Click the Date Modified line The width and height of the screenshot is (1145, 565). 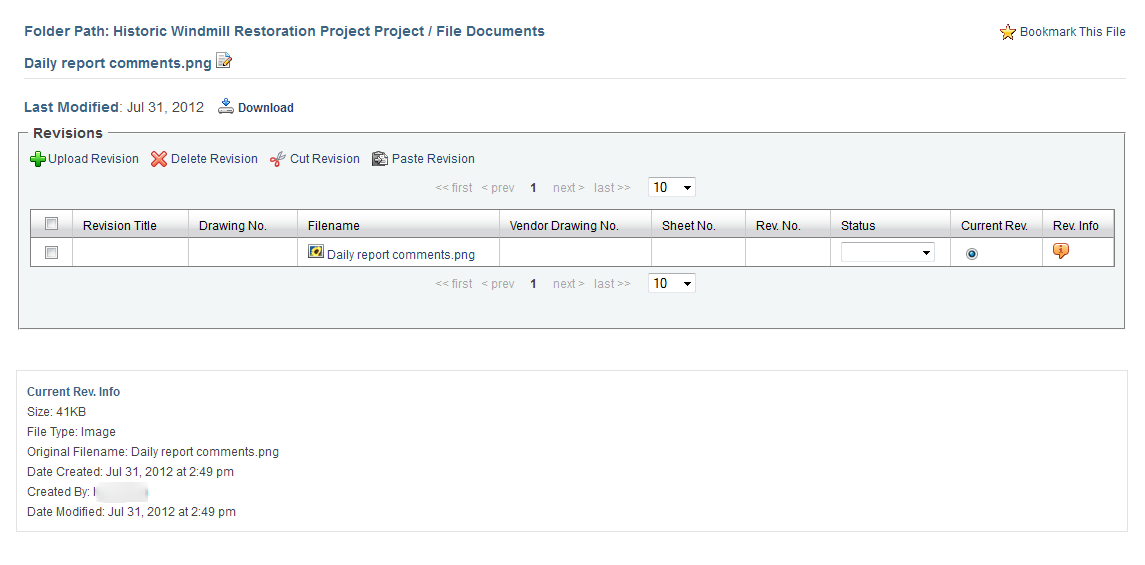tap(131, 512)
